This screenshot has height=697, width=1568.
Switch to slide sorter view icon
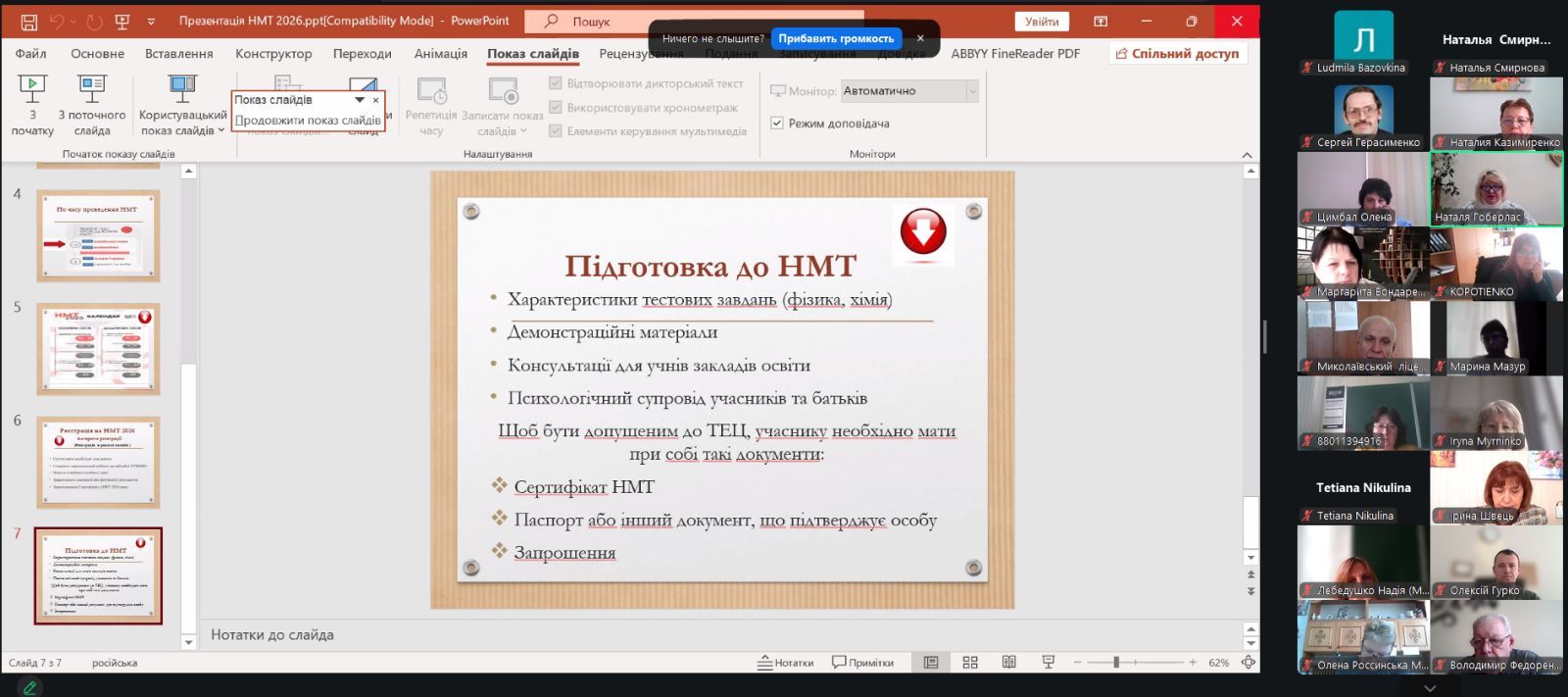point(970,663)
